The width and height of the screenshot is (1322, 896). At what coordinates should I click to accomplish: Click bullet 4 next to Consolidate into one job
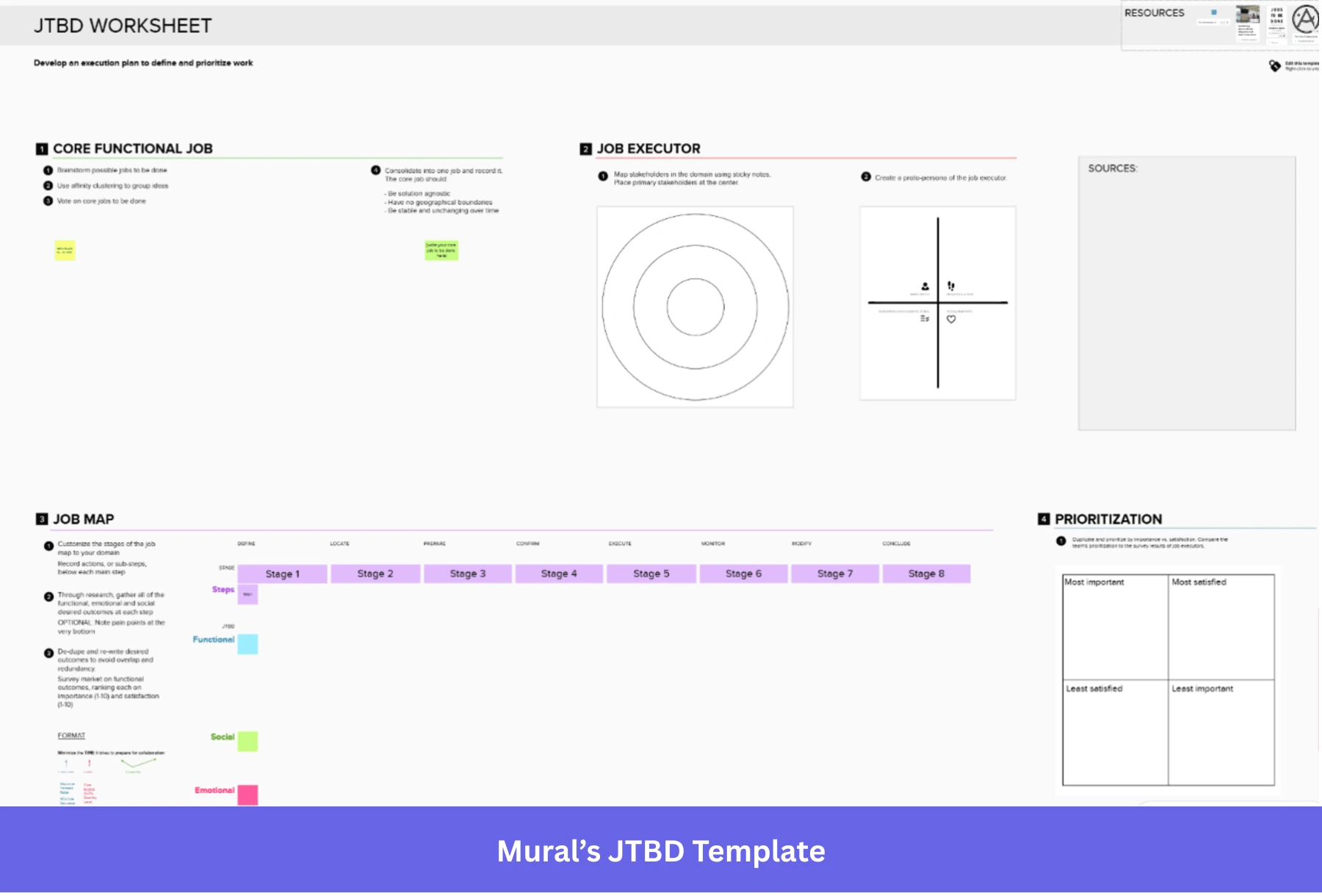tap(375, 170)
